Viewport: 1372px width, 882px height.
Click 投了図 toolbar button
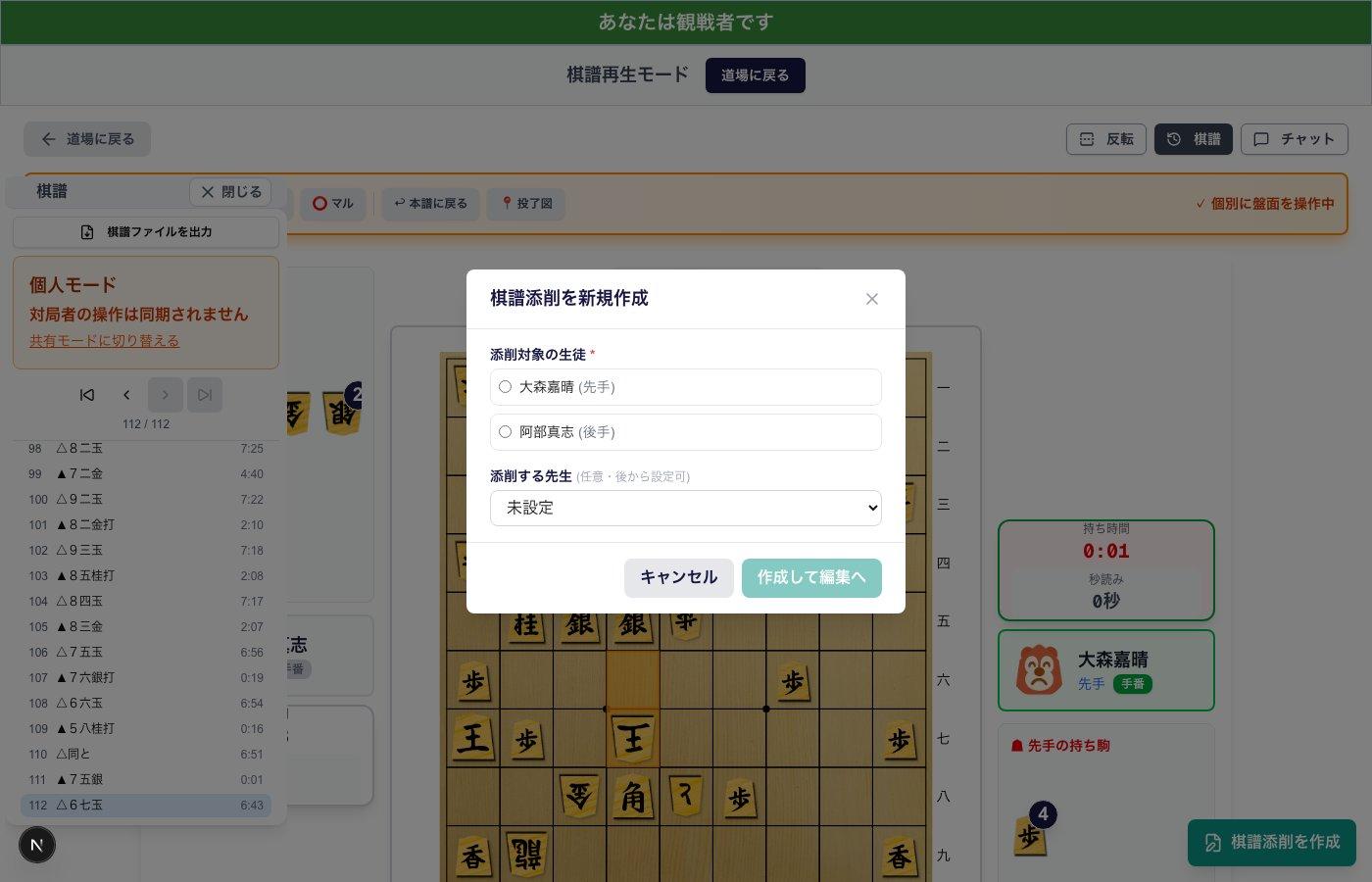pyautogui.click(x=526, y=204)
